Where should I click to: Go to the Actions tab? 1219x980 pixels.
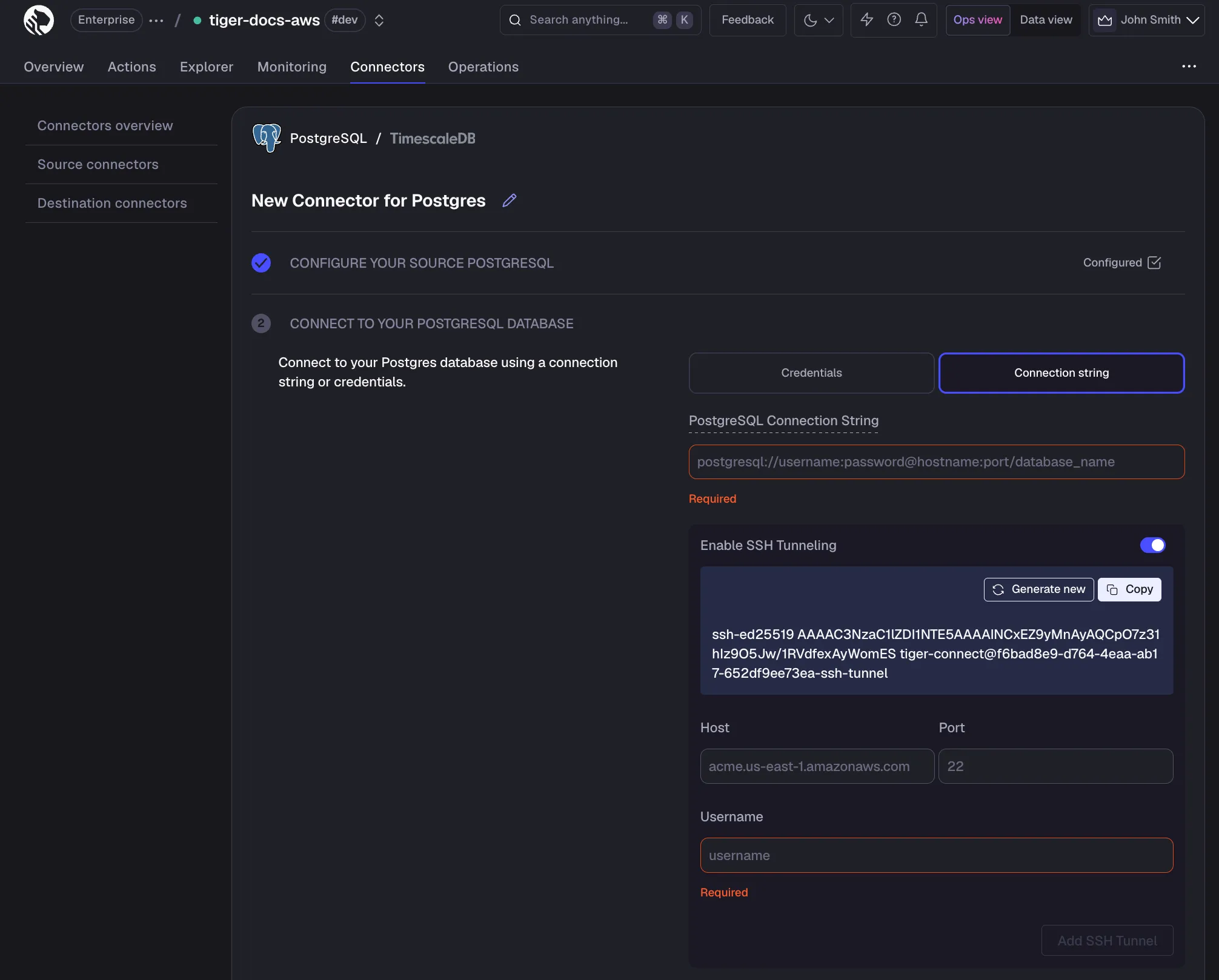(132, 67)
